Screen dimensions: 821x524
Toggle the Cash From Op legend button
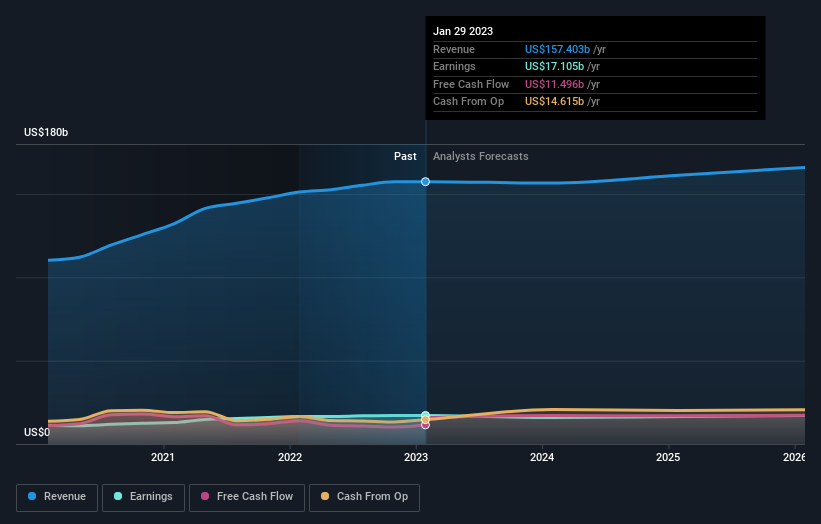click(364, 497)
